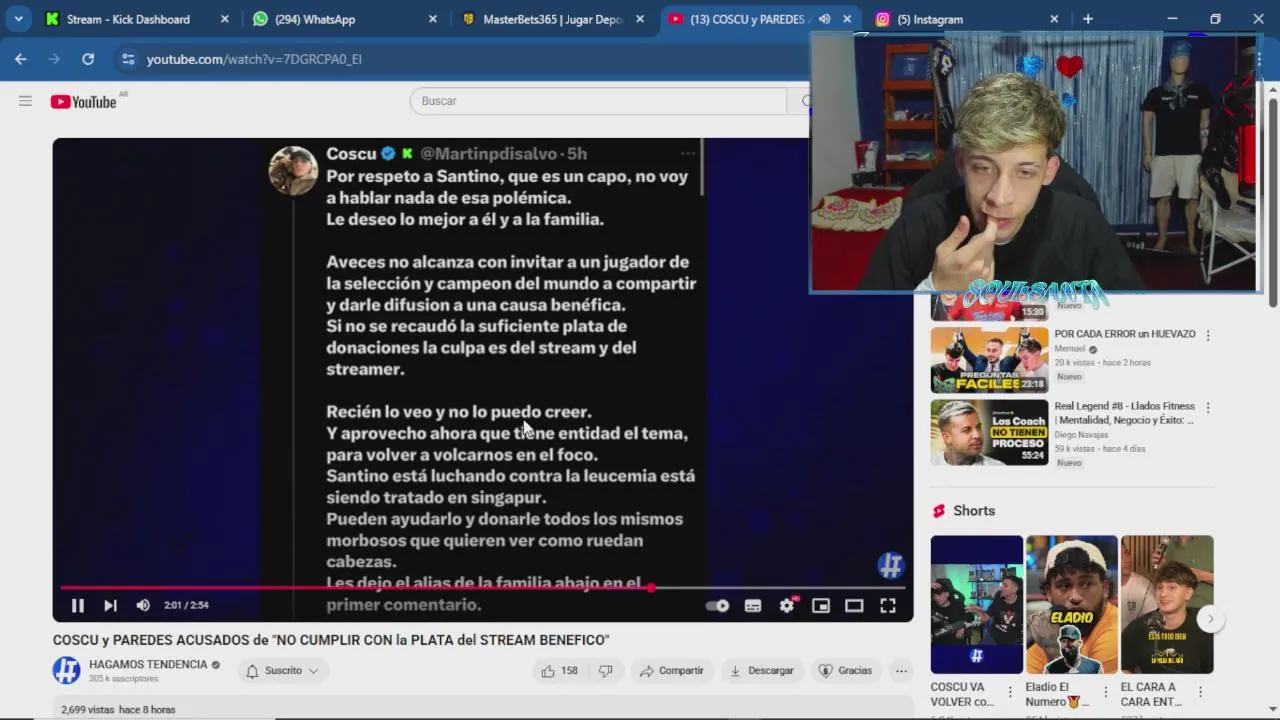Mute the video volume icon

(x=143, y=605)
